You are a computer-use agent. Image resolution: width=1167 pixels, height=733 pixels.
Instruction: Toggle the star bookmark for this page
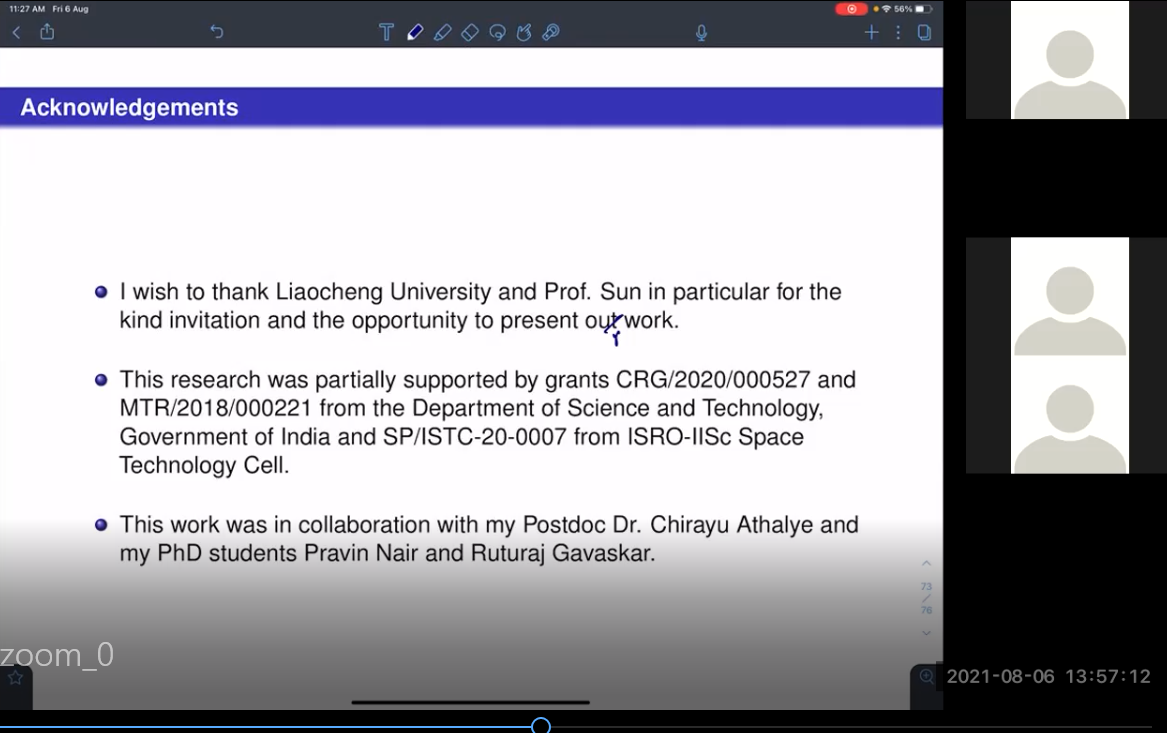(x=16, y=678)
